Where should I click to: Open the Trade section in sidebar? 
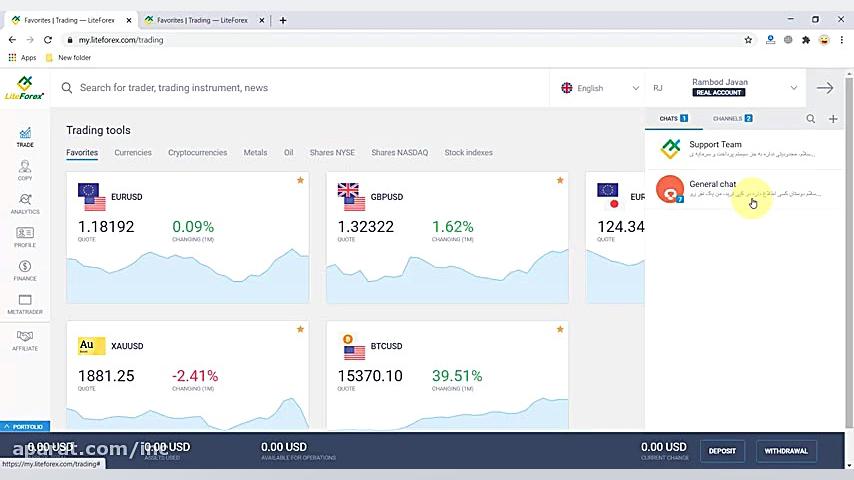pyautogui.click(x=25, y=137)
